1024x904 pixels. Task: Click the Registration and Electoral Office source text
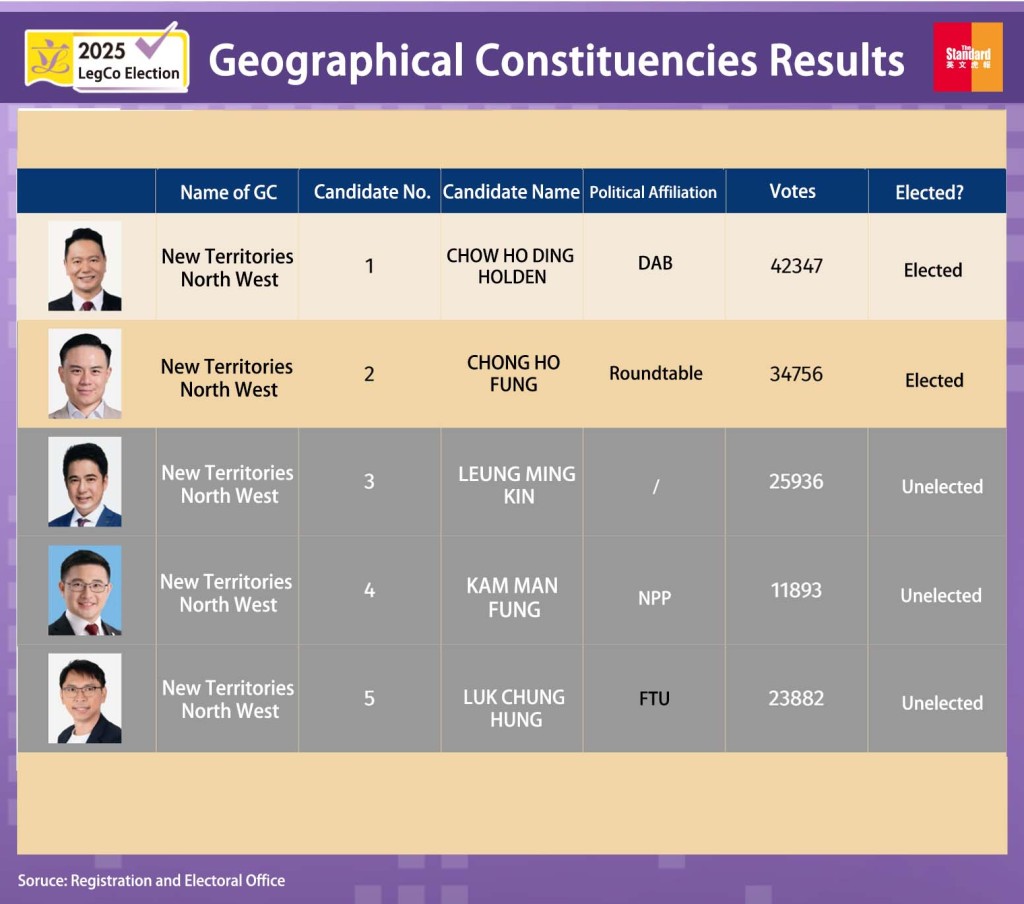(x=151, y=880)
